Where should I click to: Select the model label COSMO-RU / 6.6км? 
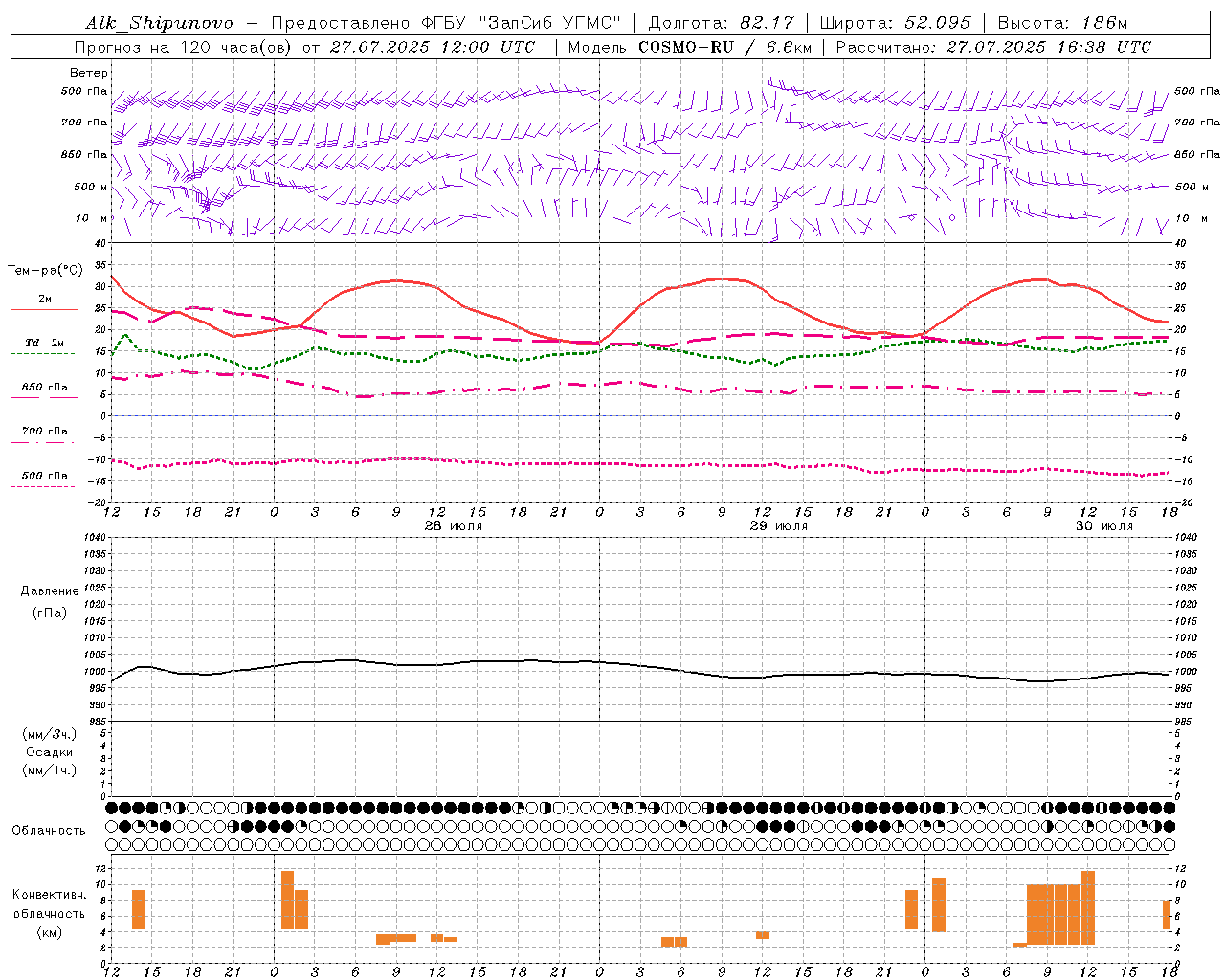(724, 47)
